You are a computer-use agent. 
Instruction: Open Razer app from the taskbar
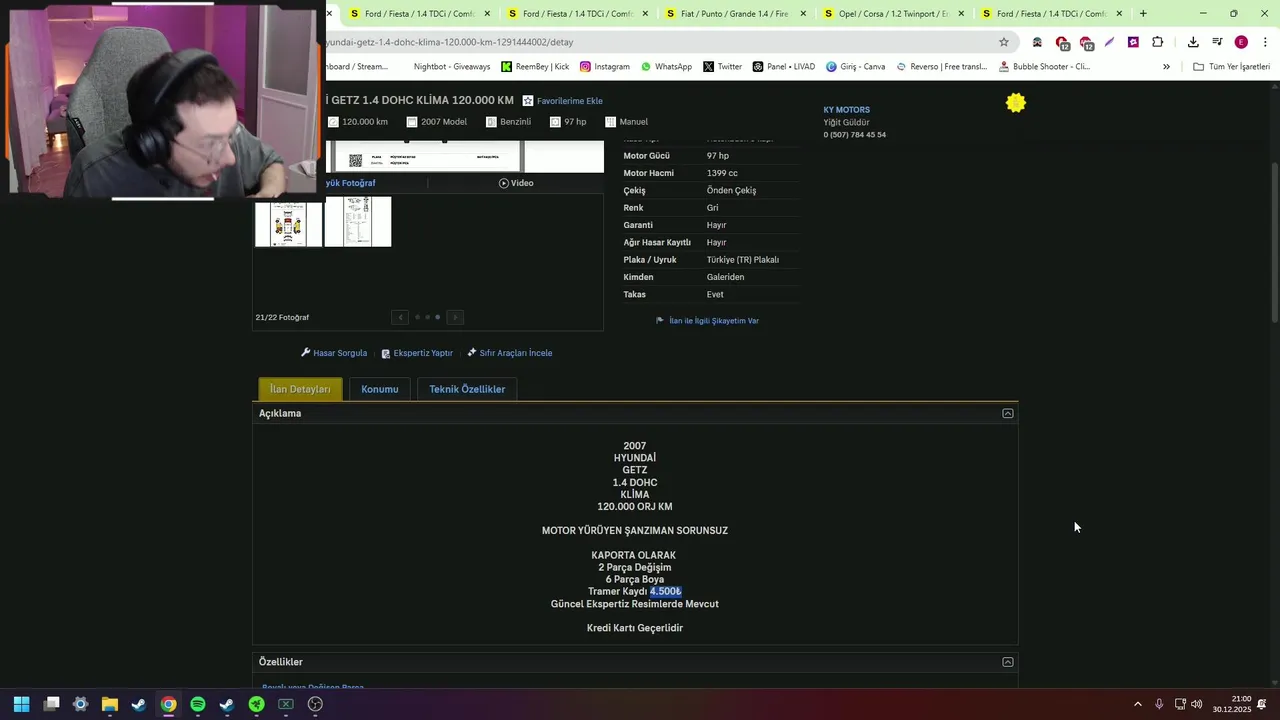tap(256, 704)
